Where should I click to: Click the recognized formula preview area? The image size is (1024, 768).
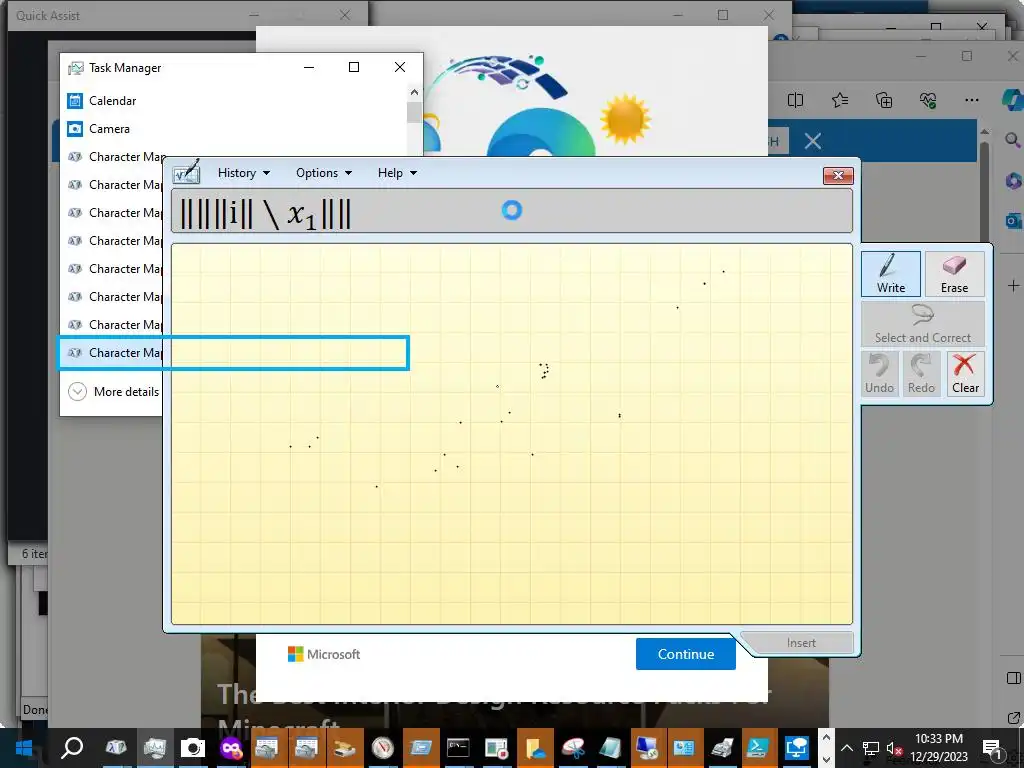pyautogui.click(x=511, y=211)
